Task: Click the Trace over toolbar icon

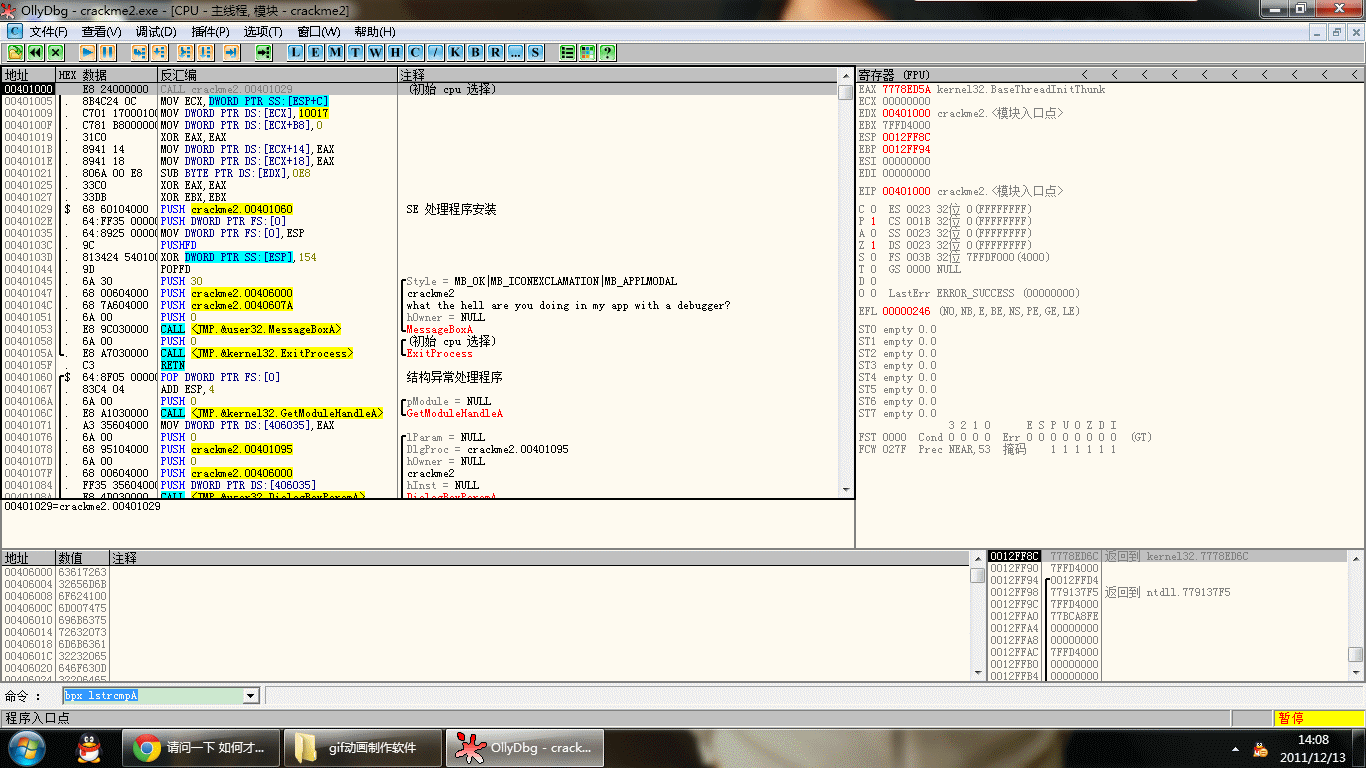Action: [205, 52]
